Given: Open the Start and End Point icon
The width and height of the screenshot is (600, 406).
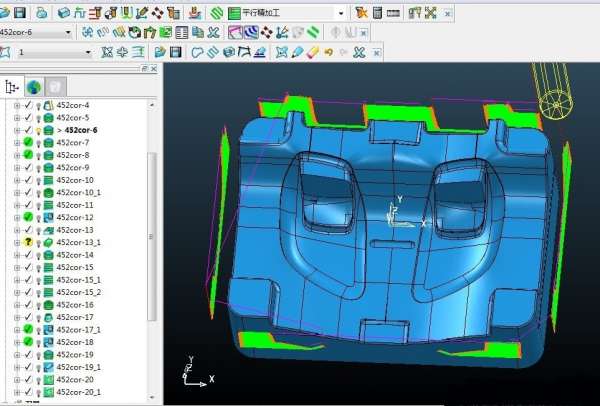Looking at the screenshot, I should tap(111, 13).
